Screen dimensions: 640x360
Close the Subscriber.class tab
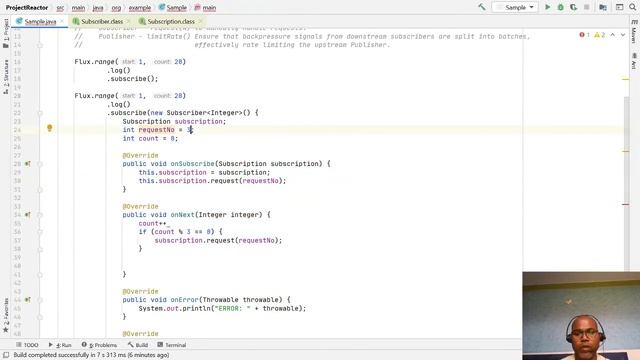pos(128,21)
